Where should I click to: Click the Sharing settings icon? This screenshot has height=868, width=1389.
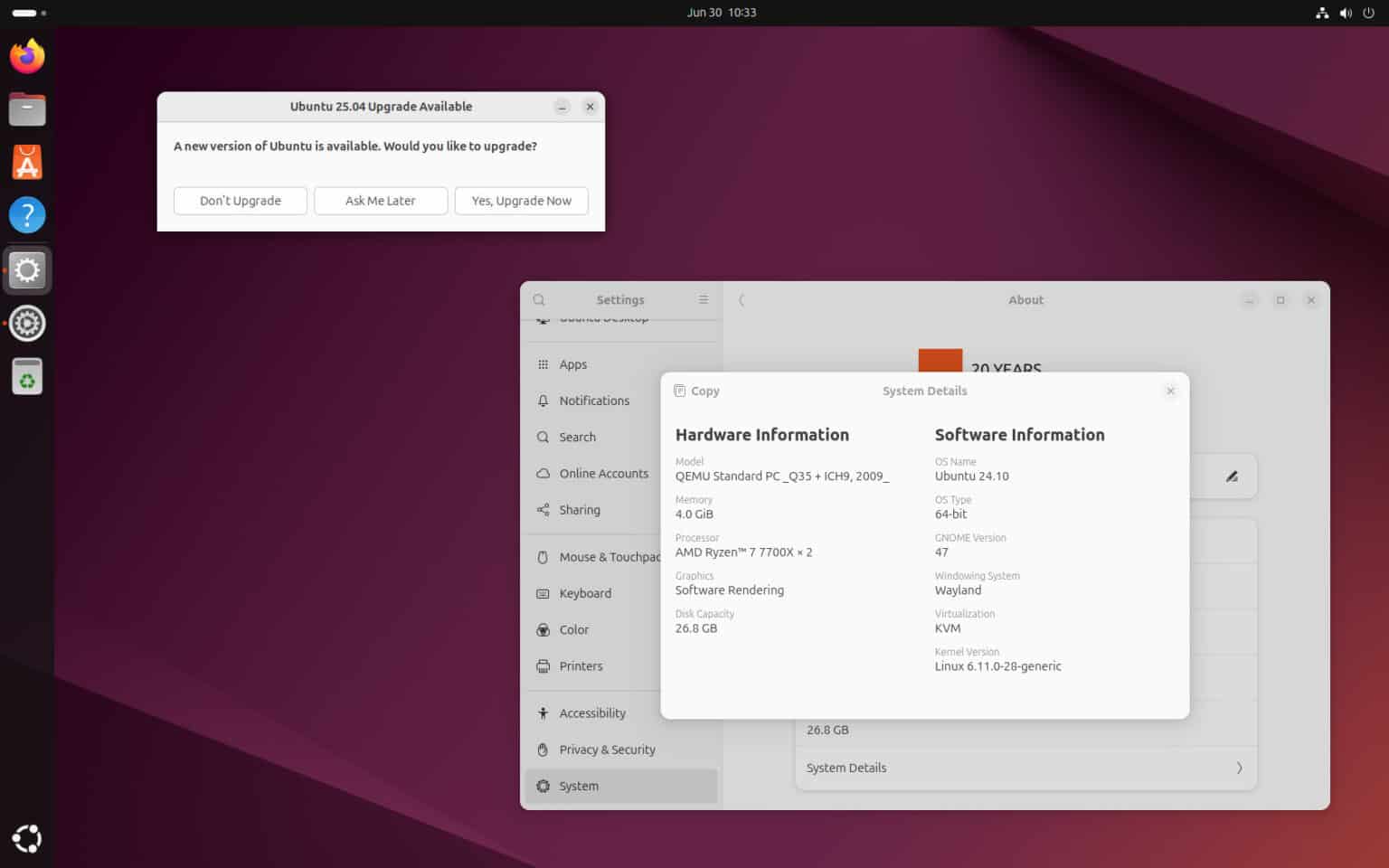[543, 509]
